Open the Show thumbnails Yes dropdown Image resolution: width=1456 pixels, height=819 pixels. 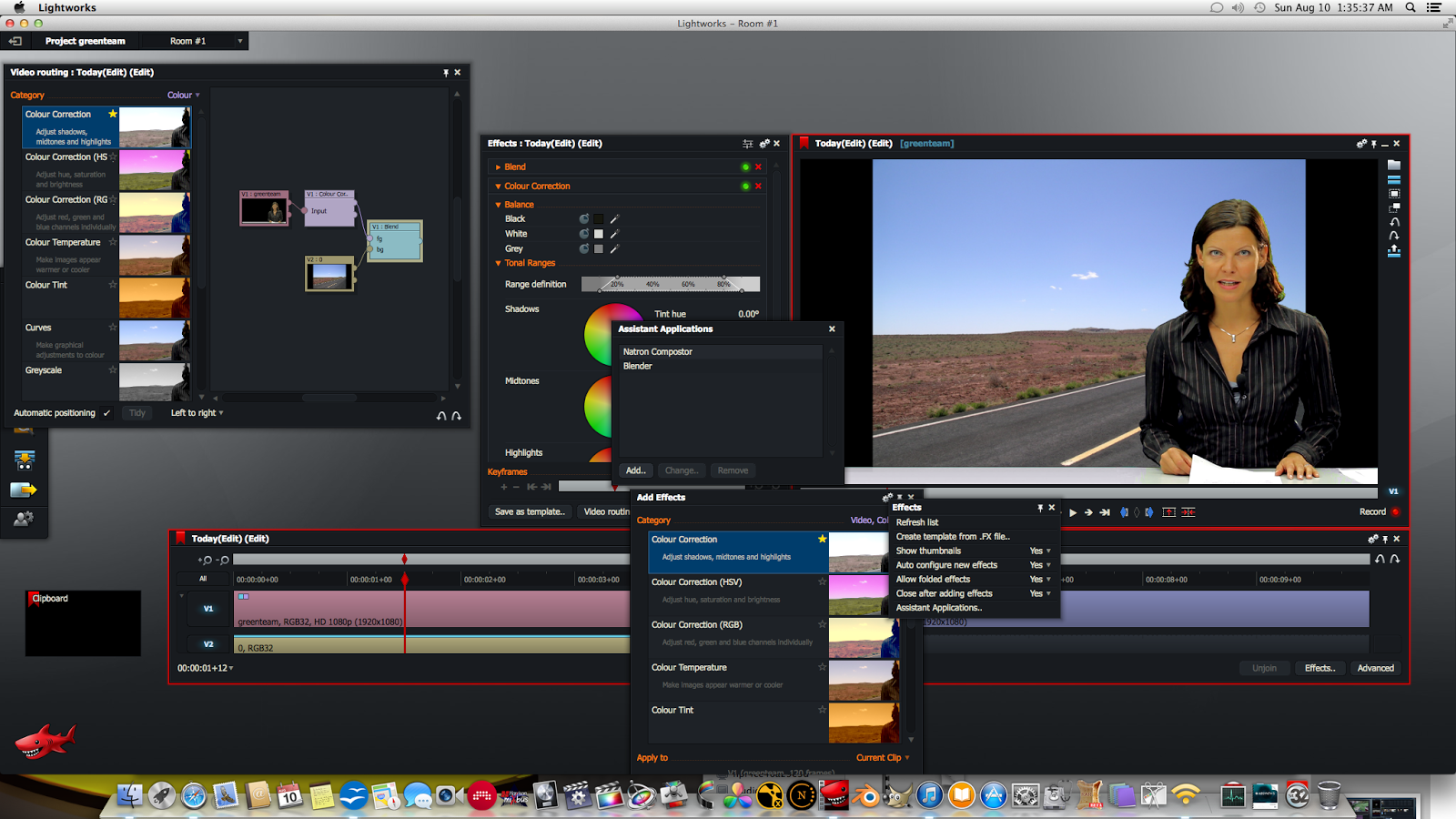(x=1040, y=551)
